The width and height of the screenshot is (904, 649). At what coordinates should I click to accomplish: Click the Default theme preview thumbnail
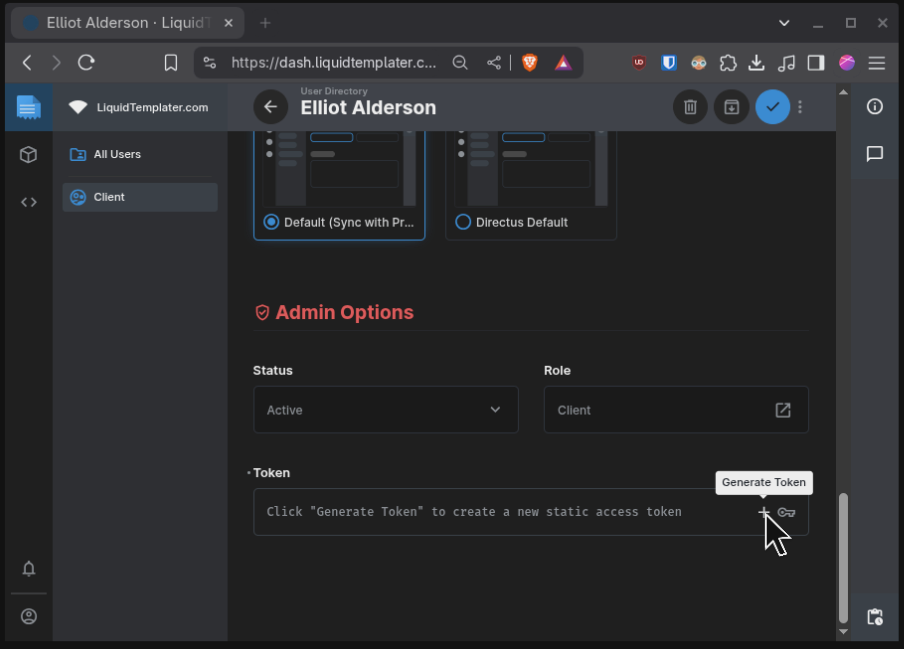(339, 169)
